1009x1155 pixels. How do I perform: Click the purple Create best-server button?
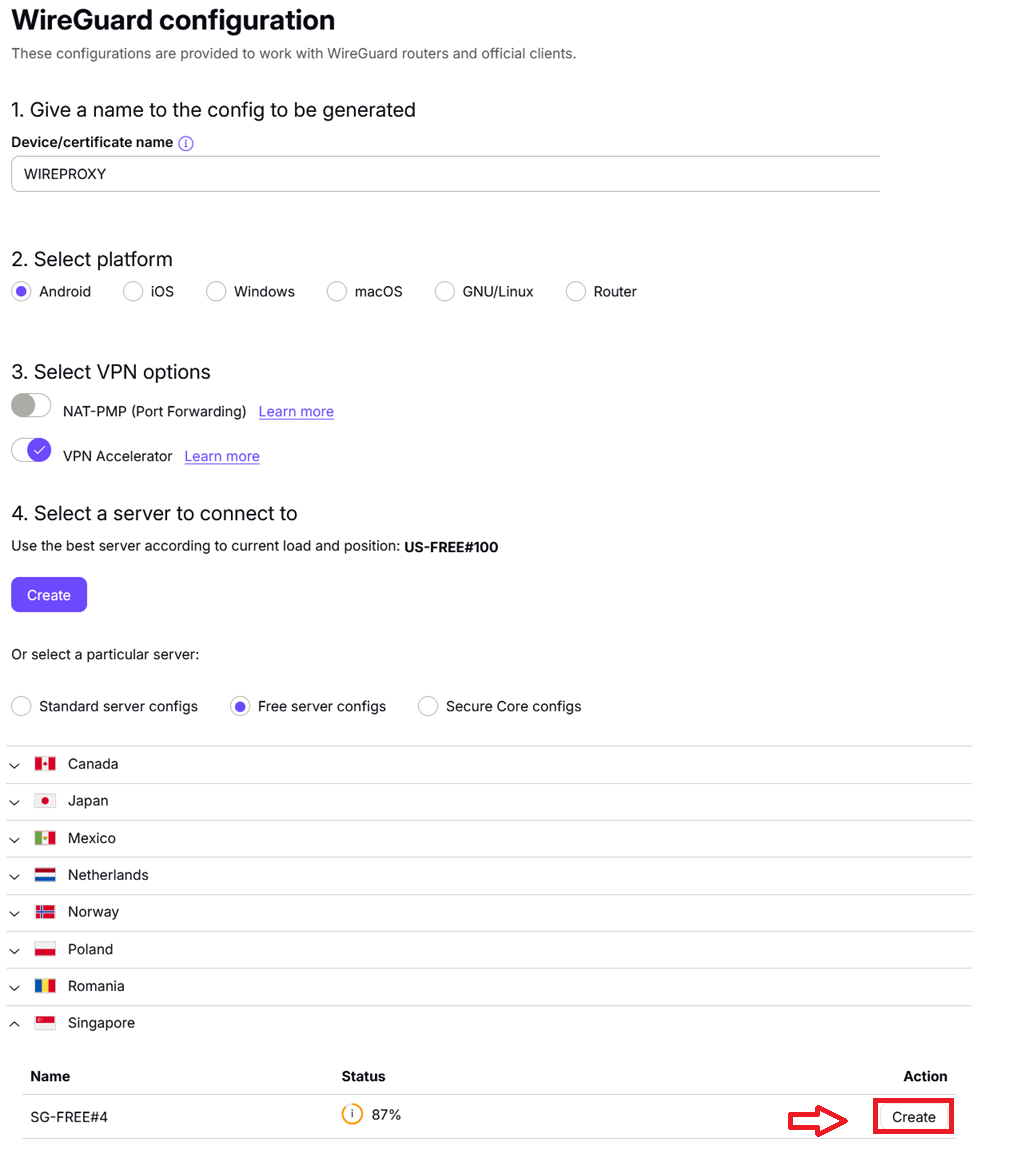(x=49, y=595)
